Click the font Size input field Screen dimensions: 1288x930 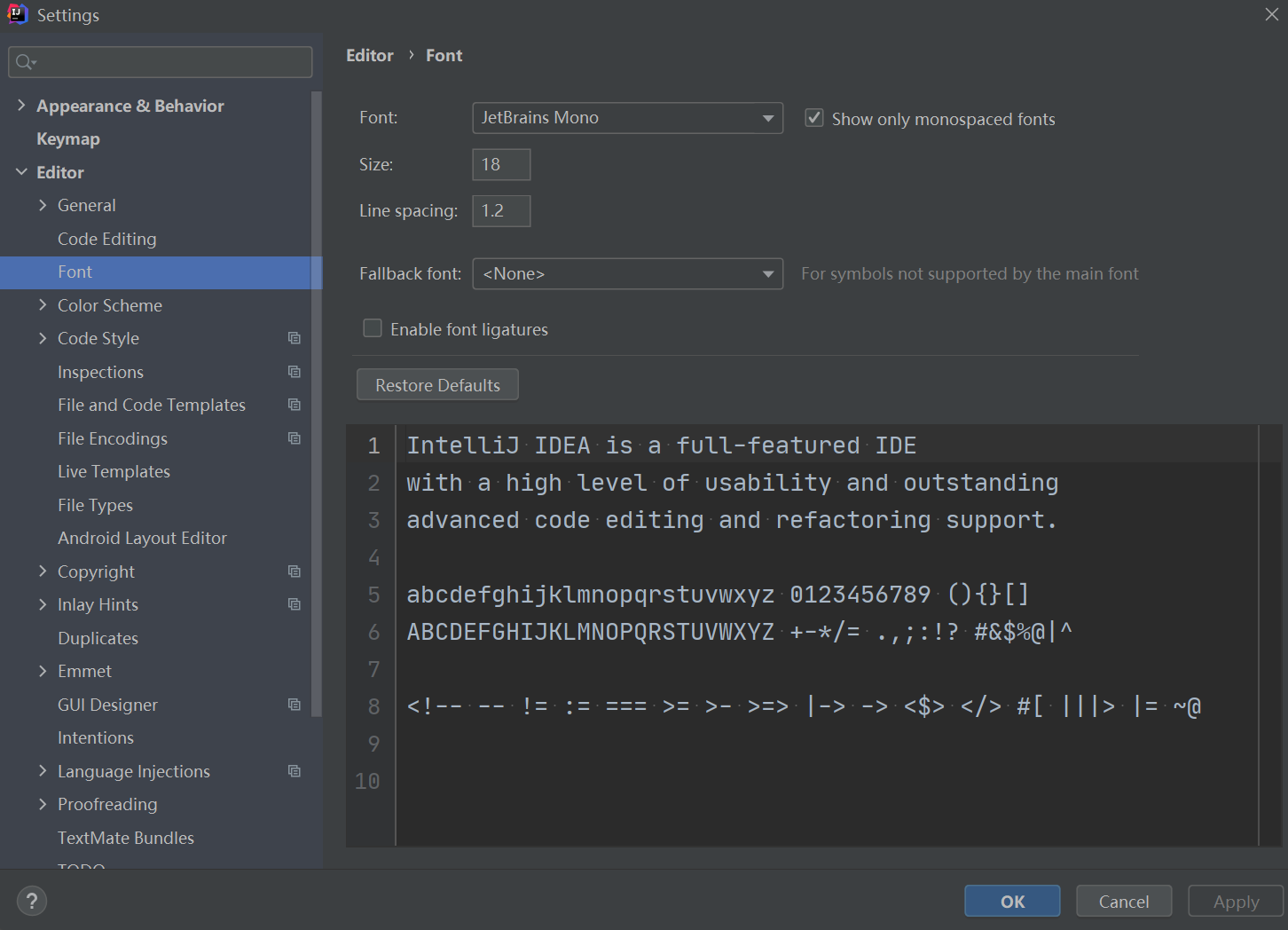pyautogui.click(x=501, y=164)
